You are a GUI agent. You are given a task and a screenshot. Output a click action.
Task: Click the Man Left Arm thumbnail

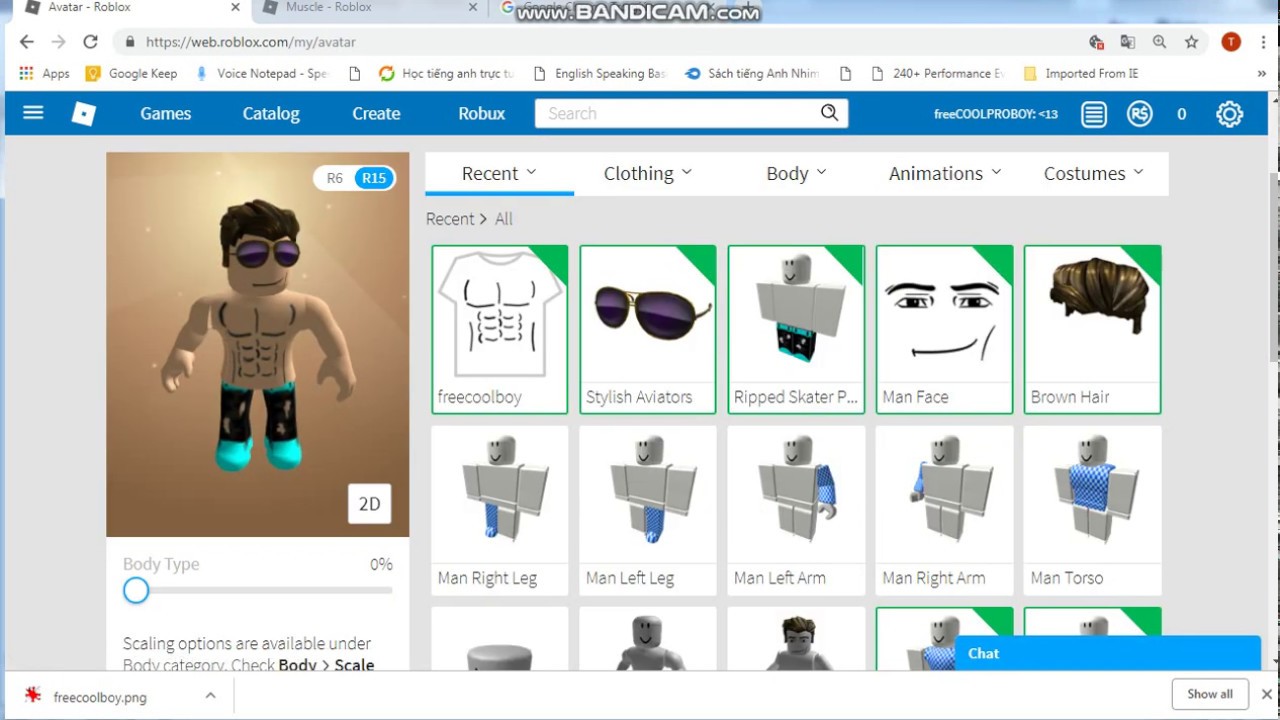pyautogui.click(x=796, y=494)
